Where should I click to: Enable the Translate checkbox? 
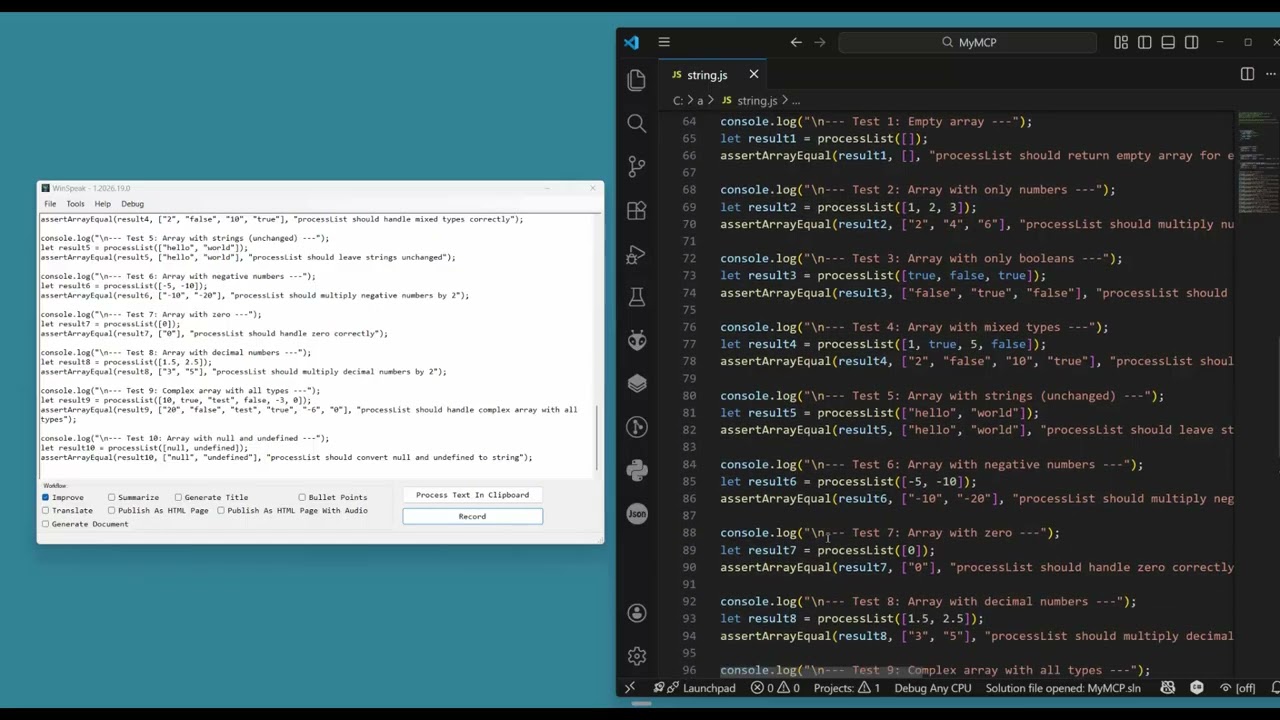click(x=45, y=510)
